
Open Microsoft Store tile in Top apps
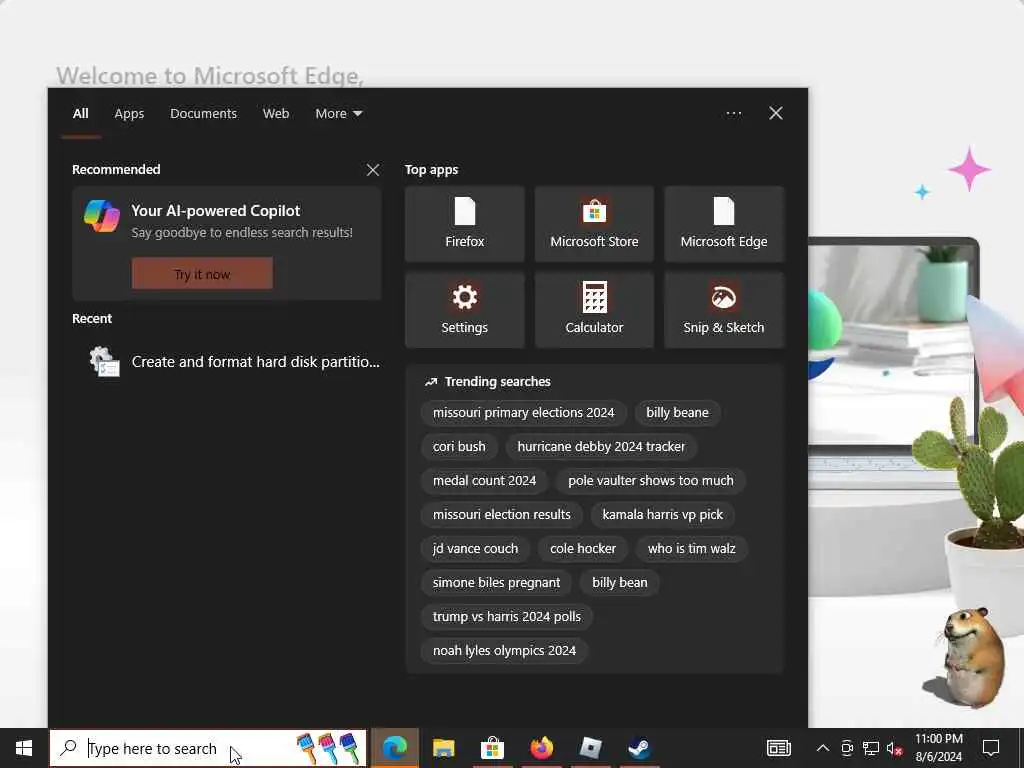tap(594, 224)
